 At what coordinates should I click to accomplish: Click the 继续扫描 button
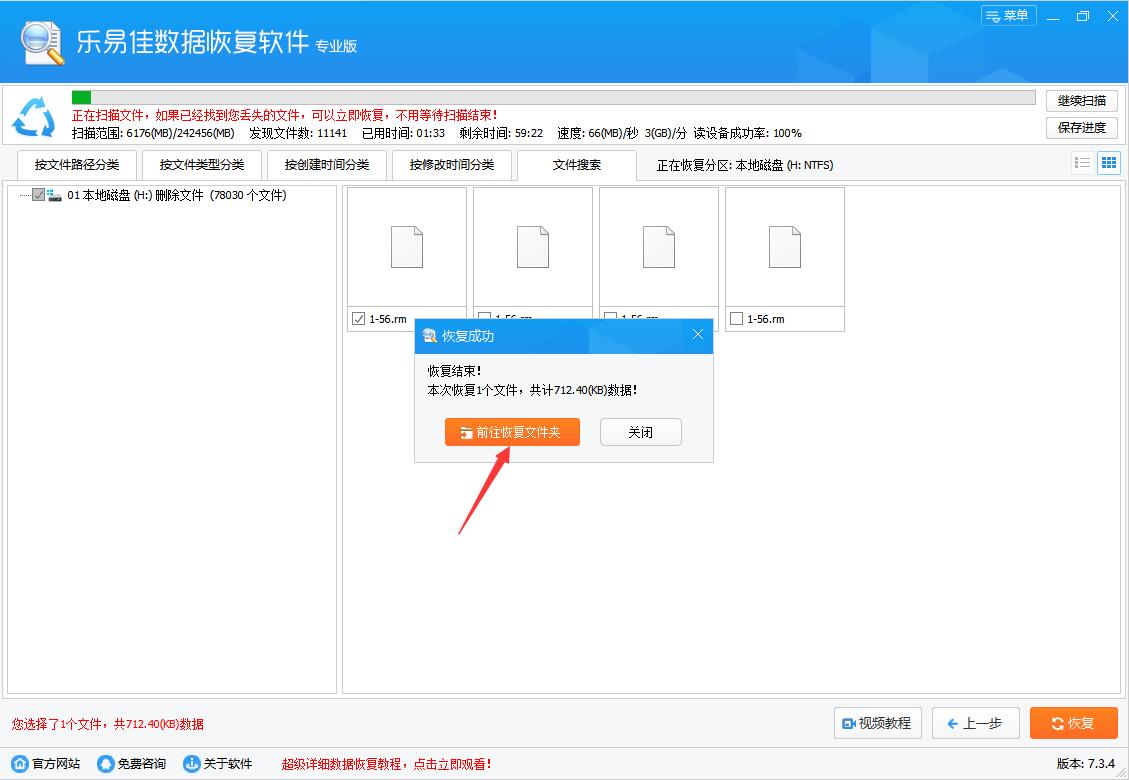(x=1080, y=99)
